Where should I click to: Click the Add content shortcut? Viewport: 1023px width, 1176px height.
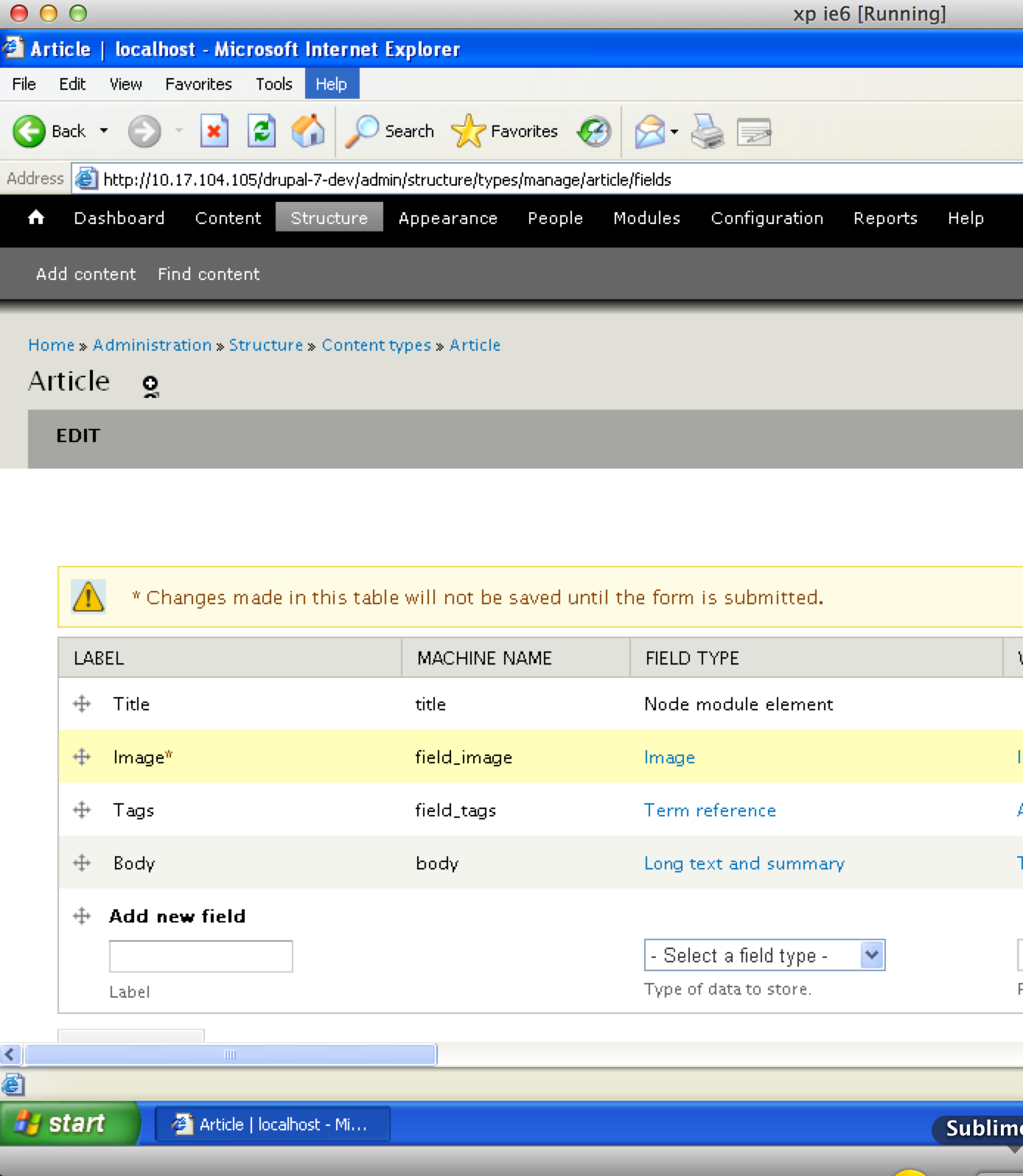86,274
